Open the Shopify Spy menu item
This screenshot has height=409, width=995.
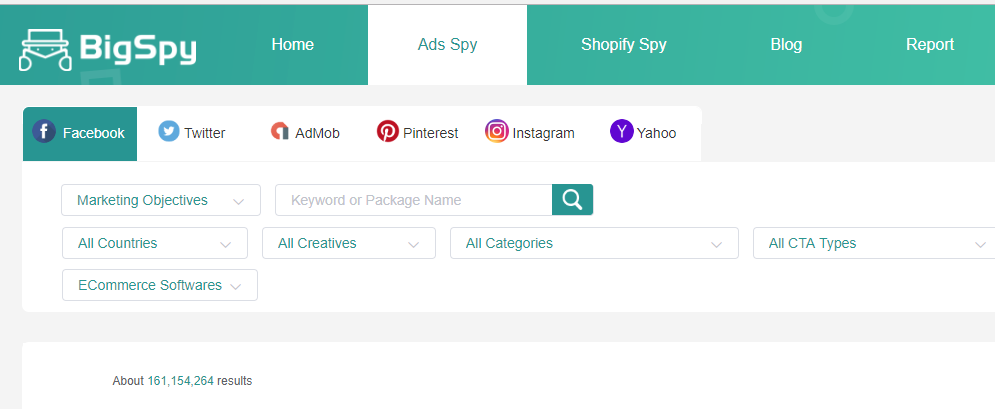(624, 44)
